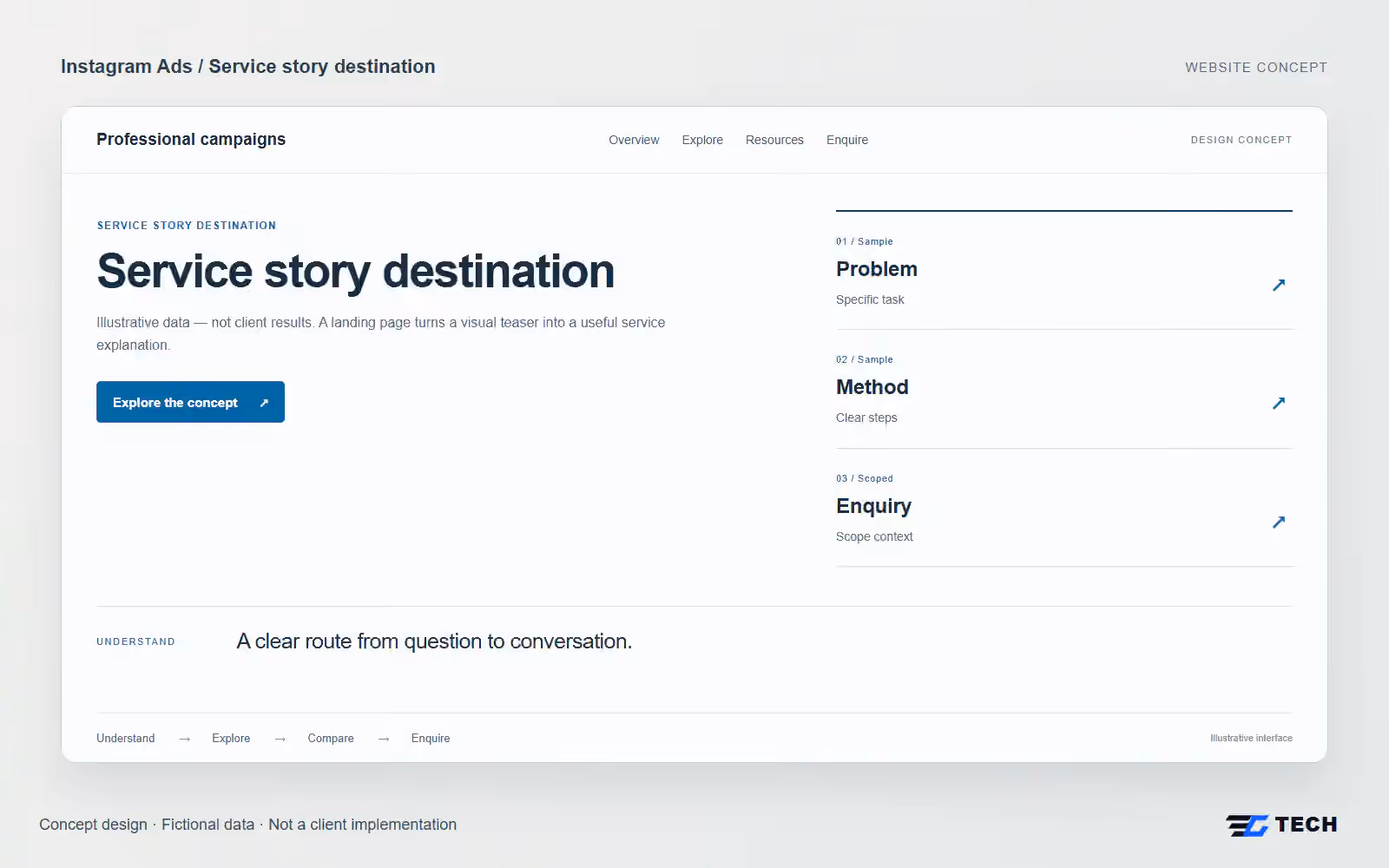Click the Enquiry card heading
This screenshot has width=1389, height=868.
pyautogui.click(x=873, y=506)
